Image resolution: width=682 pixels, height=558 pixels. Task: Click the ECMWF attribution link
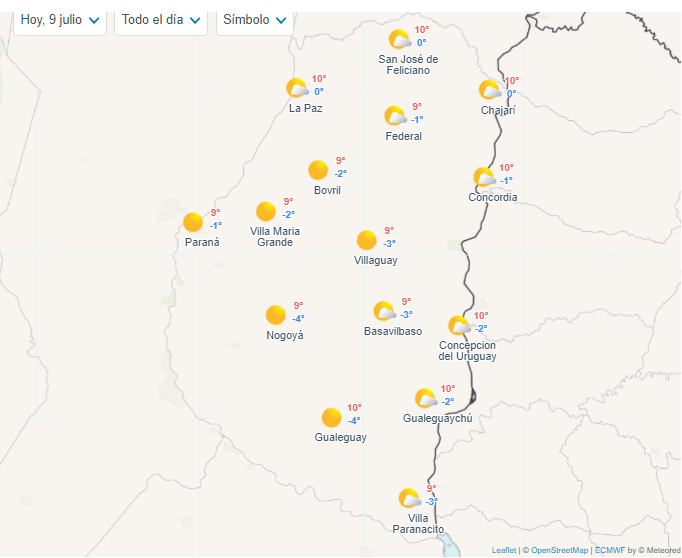609,550
